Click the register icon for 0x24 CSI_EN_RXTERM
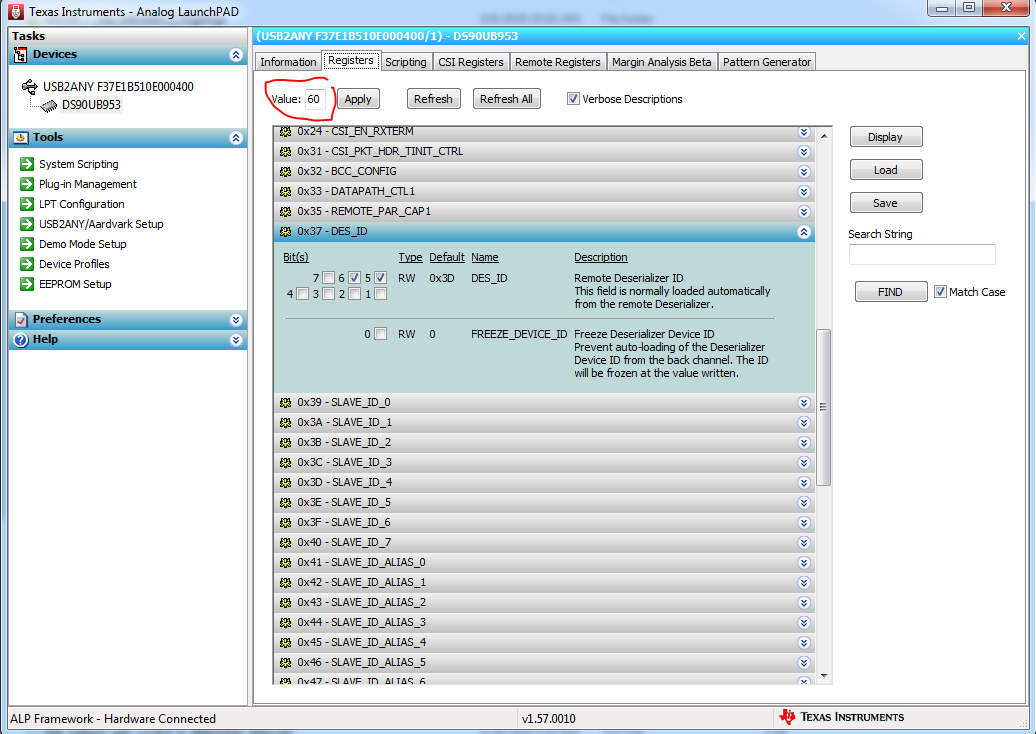 [285, 131]
